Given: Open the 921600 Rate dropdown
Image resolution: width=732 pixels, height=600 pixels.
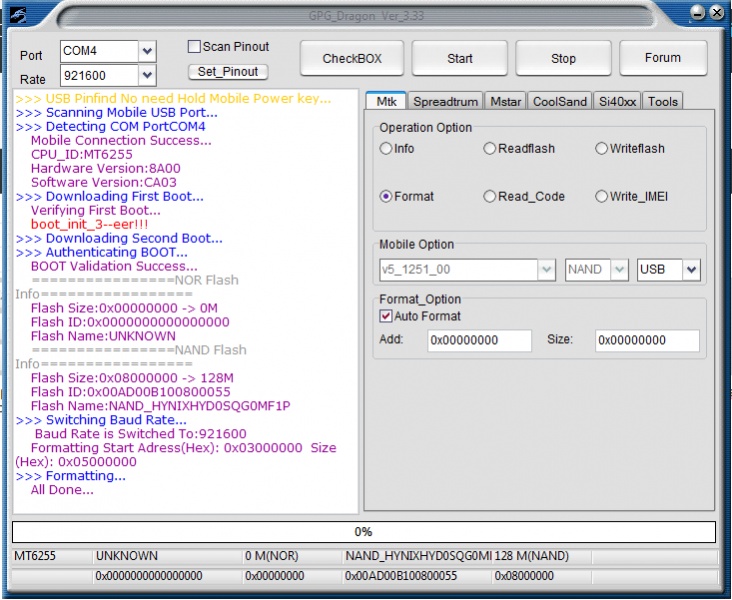Looking at the screenshot, I should coord(147,75).
